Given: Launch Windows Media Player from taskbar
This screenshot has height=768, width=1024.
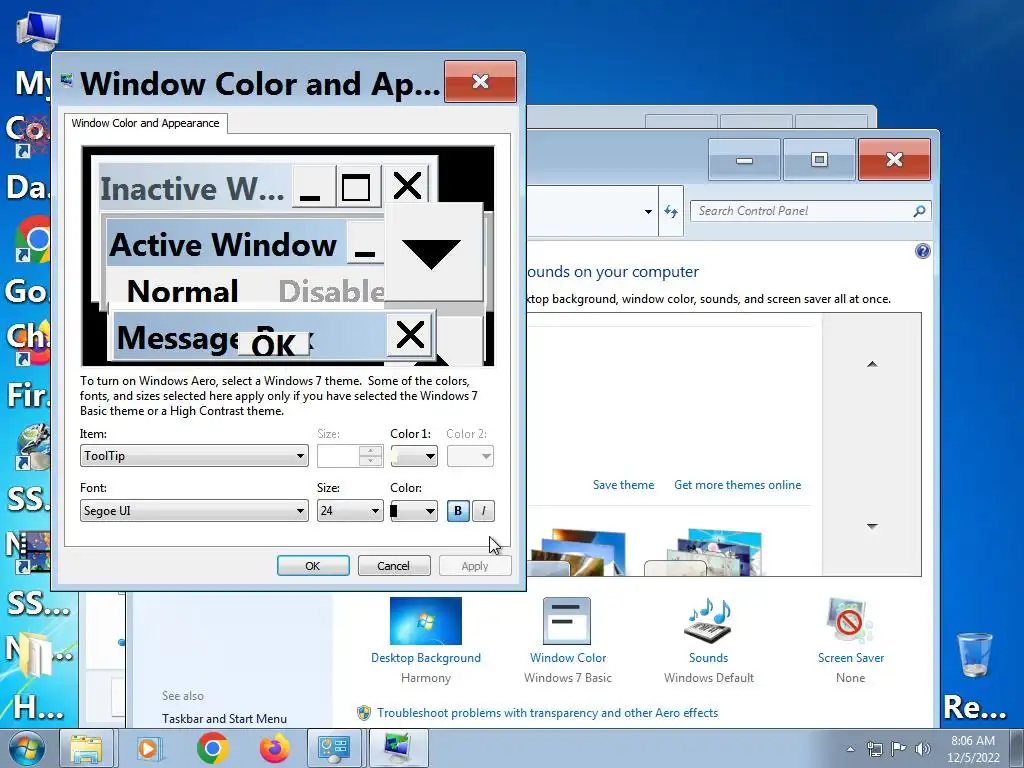Looking at the screenshot, I should point(149,748).
